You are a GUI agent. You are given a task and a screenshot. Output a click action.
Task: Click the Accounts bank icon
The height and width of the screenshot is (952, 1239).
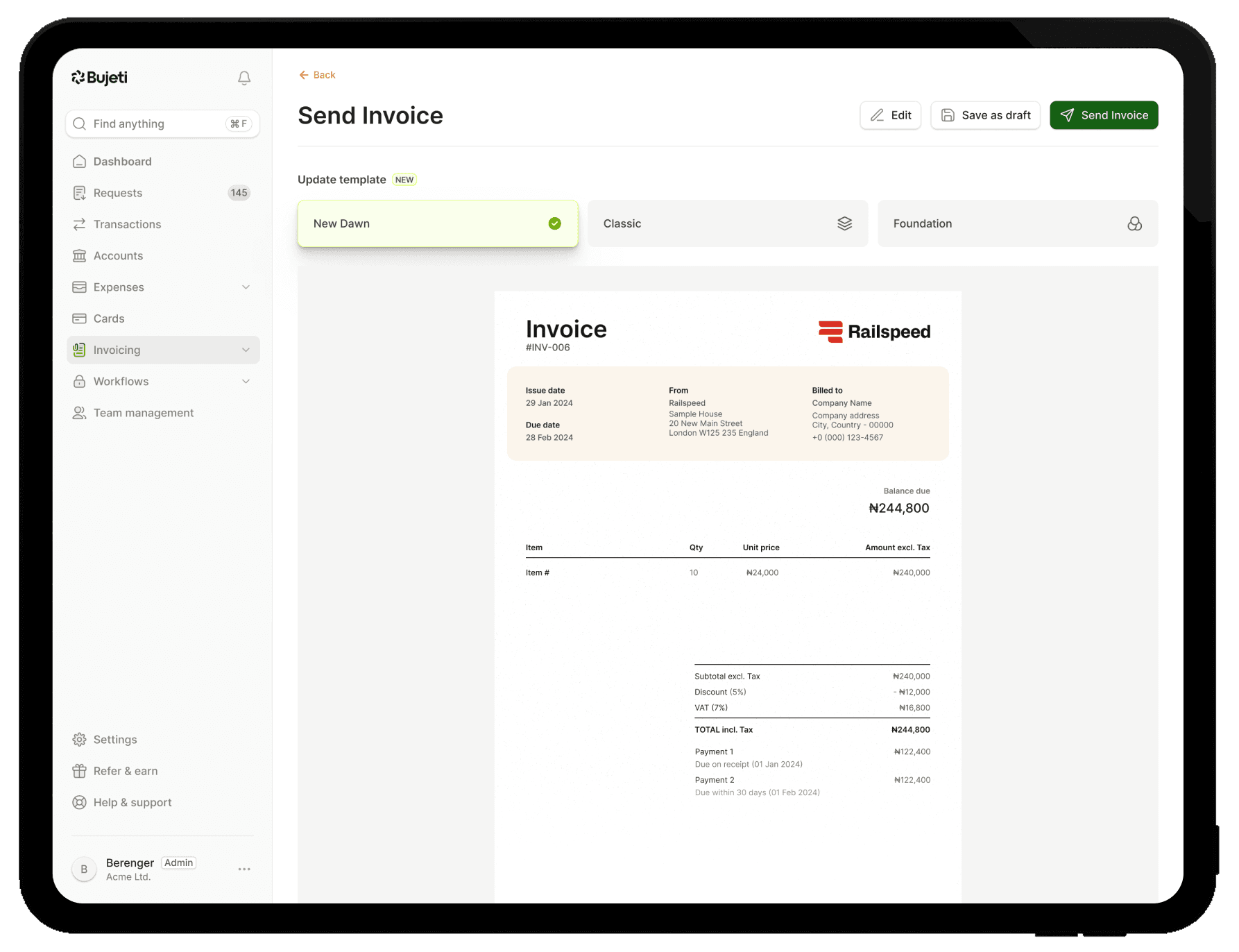click(80, 256)
